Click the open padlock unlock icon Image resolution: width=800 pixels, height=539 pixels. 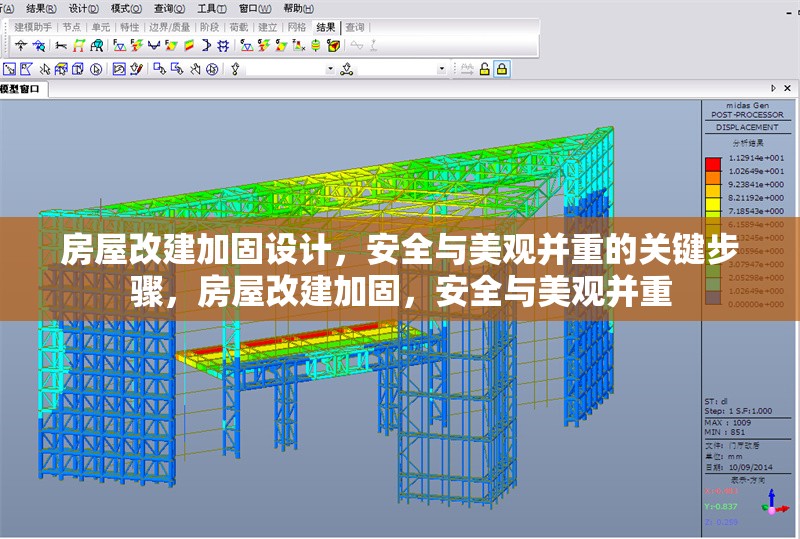(485, 69)
